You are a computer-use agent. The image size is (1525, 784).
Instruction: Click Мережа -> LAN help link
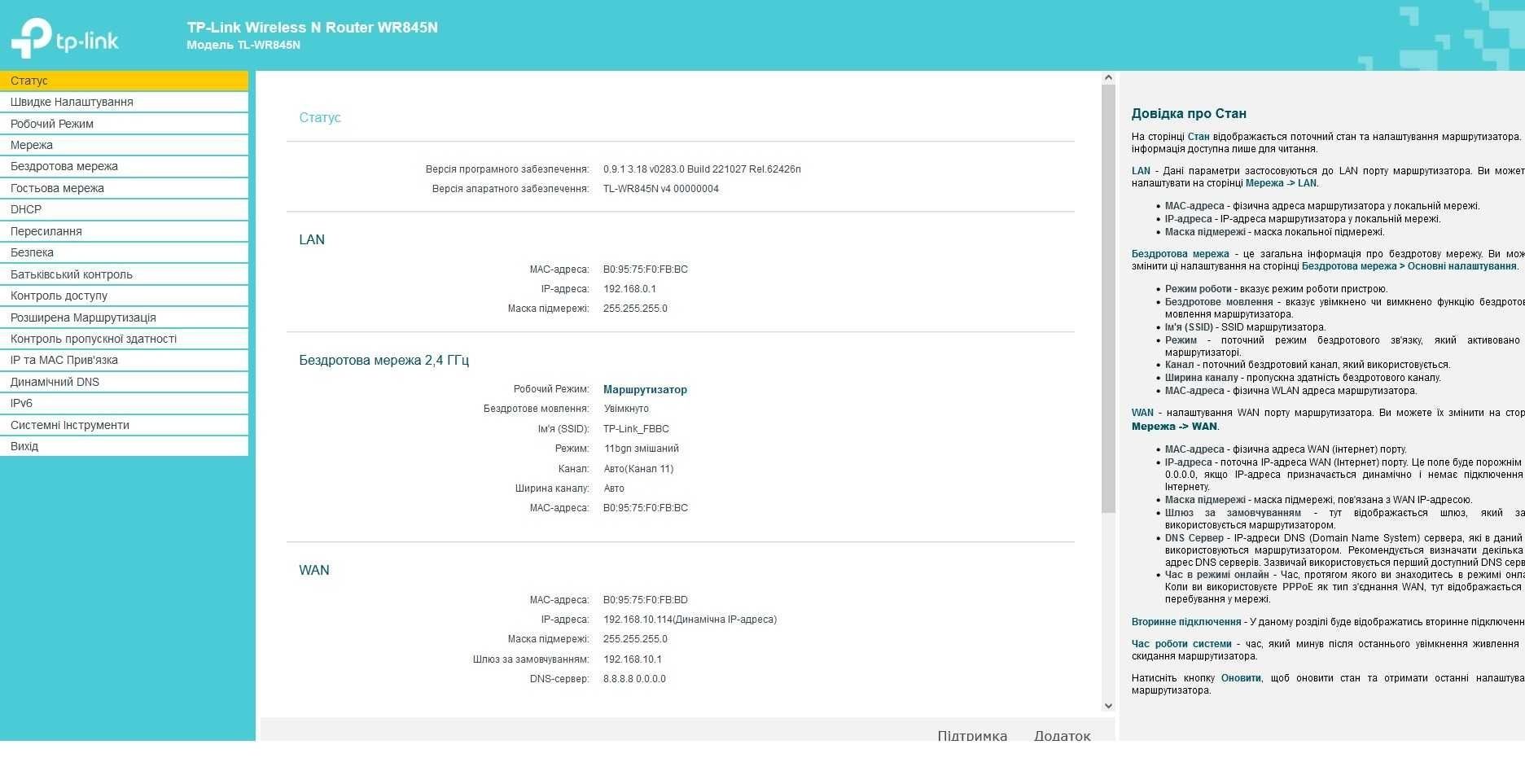[1281, 183]
